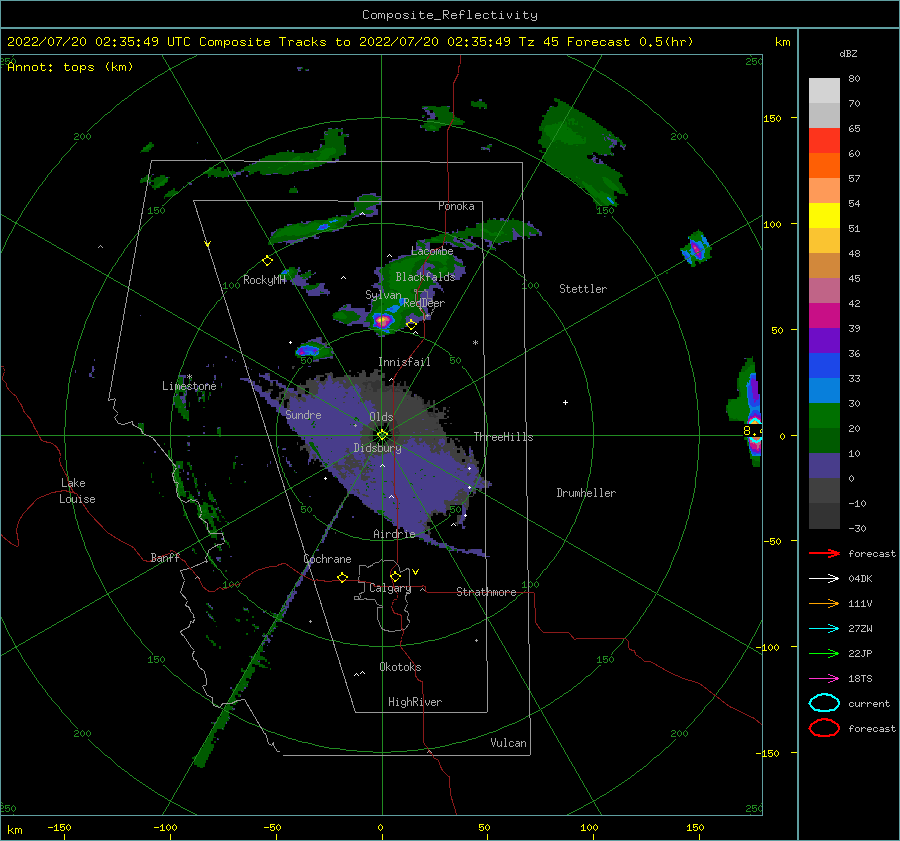Click the magenta 18TS track arrow icon
The width and height of the screenshot is (900, 841).
pyautogui.click(x=824, y=679)
